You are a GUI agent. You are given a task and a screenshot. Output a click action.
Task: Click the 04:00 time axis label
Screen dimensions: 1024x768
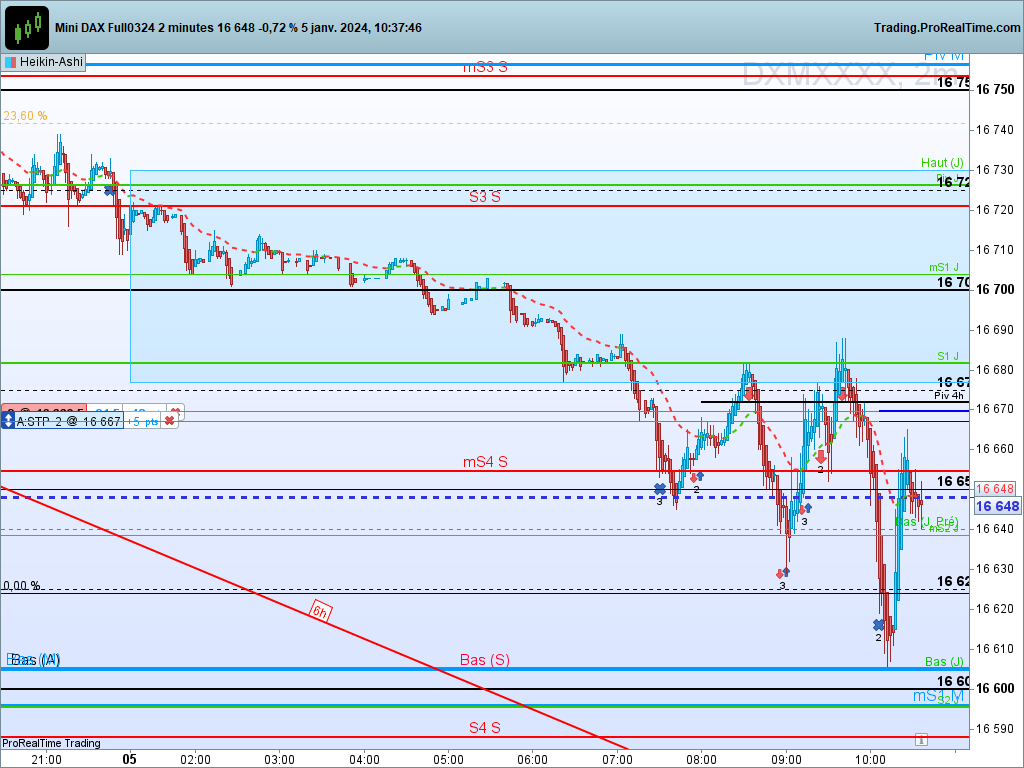coord(364,760)
